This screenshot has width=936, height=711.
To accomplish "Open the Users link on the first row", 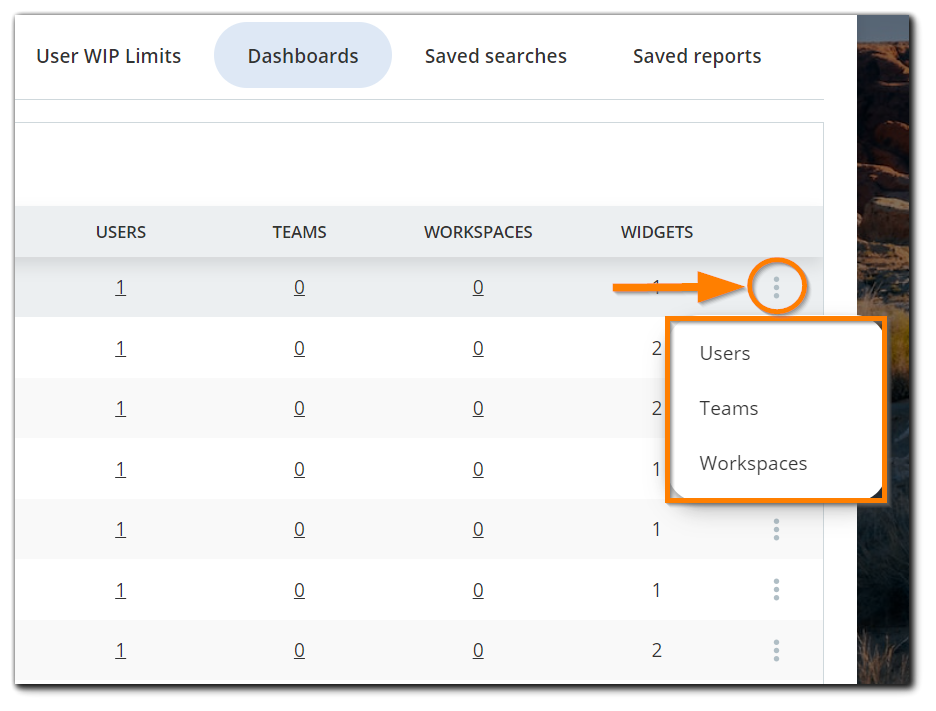I will point(120,286).
